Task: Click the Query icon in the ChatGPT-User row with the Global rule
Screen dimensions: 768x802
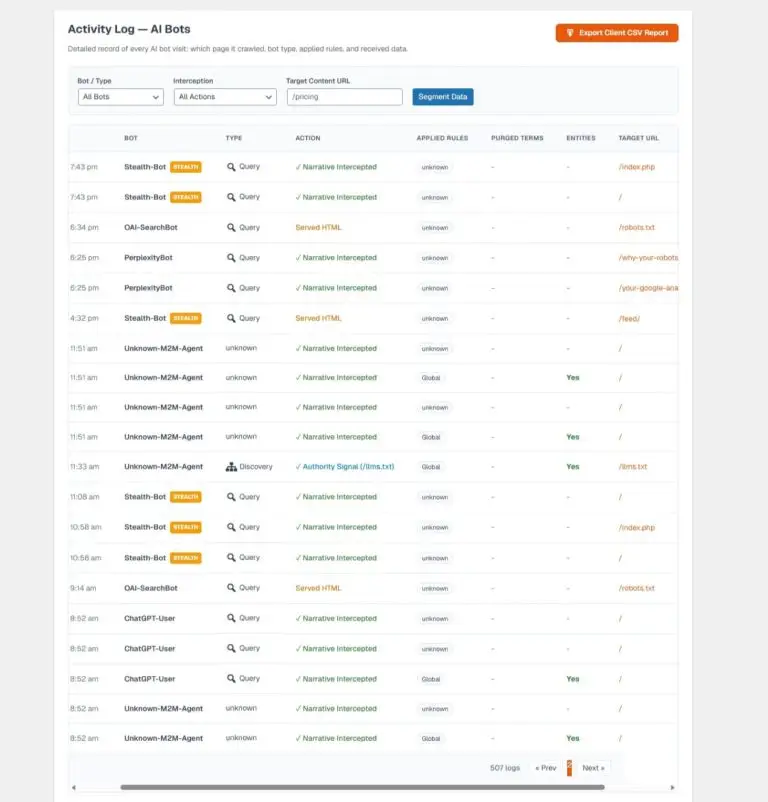Action: click(x=231, y=679)
